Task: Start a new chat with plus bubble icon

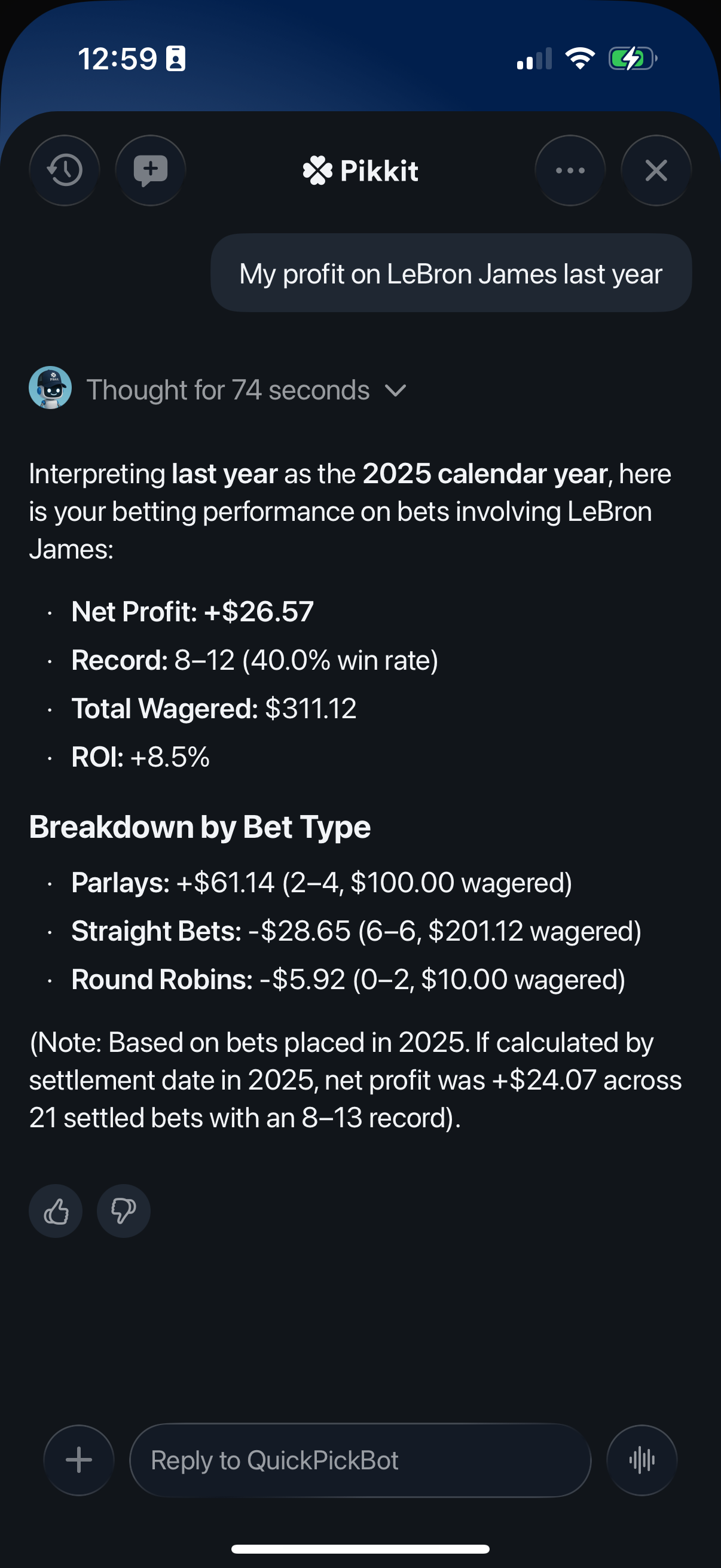Action: pos(150,170)
